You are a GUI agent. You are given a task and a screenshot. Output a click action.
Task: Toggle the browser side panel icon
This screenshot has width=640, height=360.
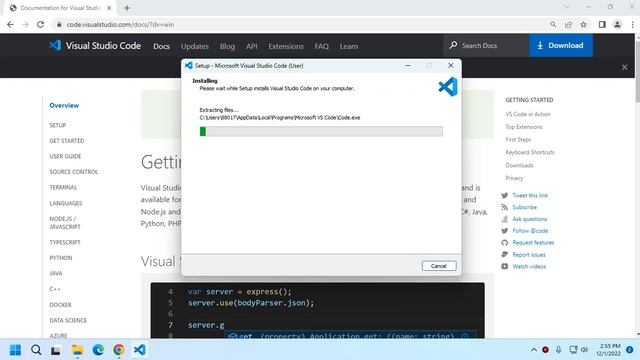point(602,24)
